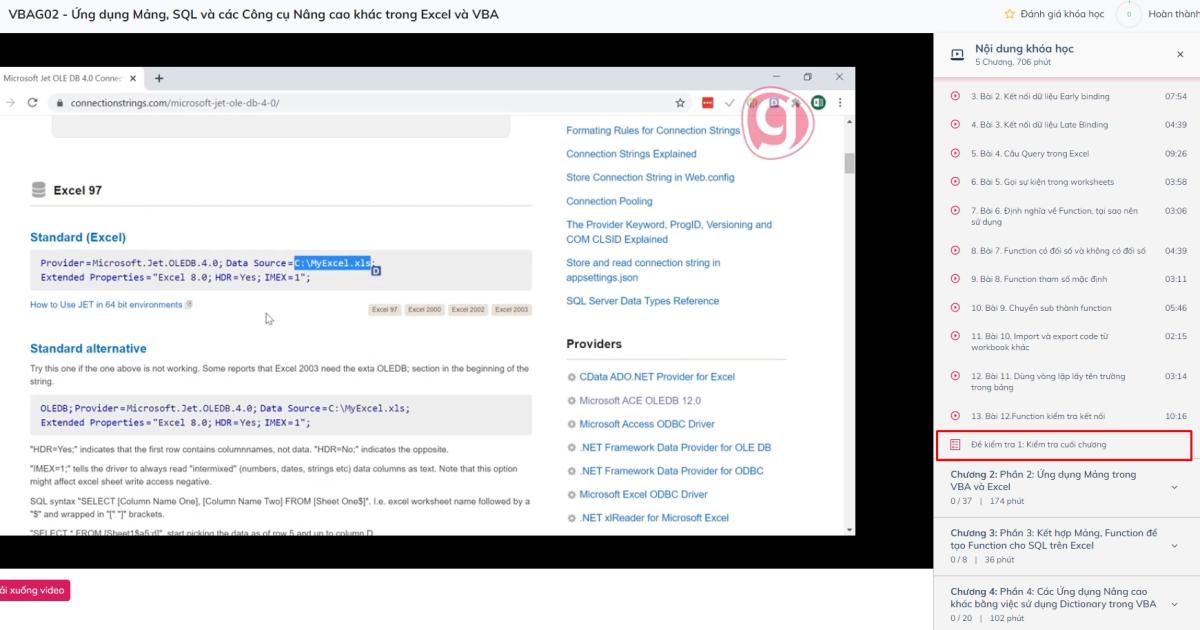Open Microsoft Excel ODBC Driver link
The height and width of the screenshot is (630, 1200).
[643, 494]
